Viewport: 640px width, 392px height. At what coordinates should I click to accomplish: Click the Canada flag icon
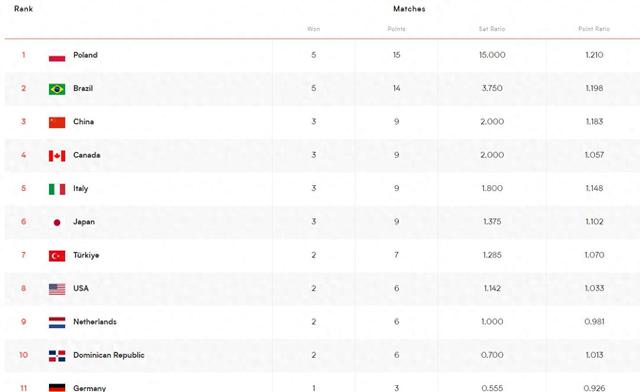tap(57, 156)
